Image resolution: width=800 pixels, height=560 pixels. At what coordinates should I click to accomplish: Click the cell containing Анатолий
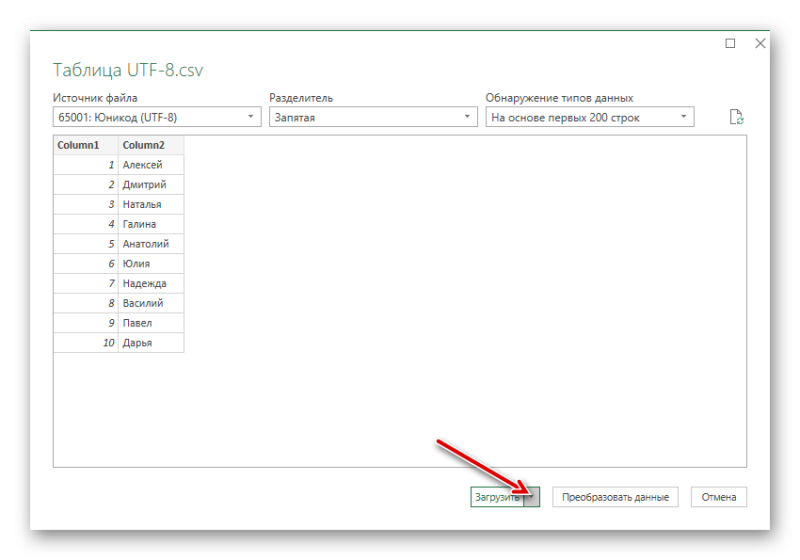point(151,244)
